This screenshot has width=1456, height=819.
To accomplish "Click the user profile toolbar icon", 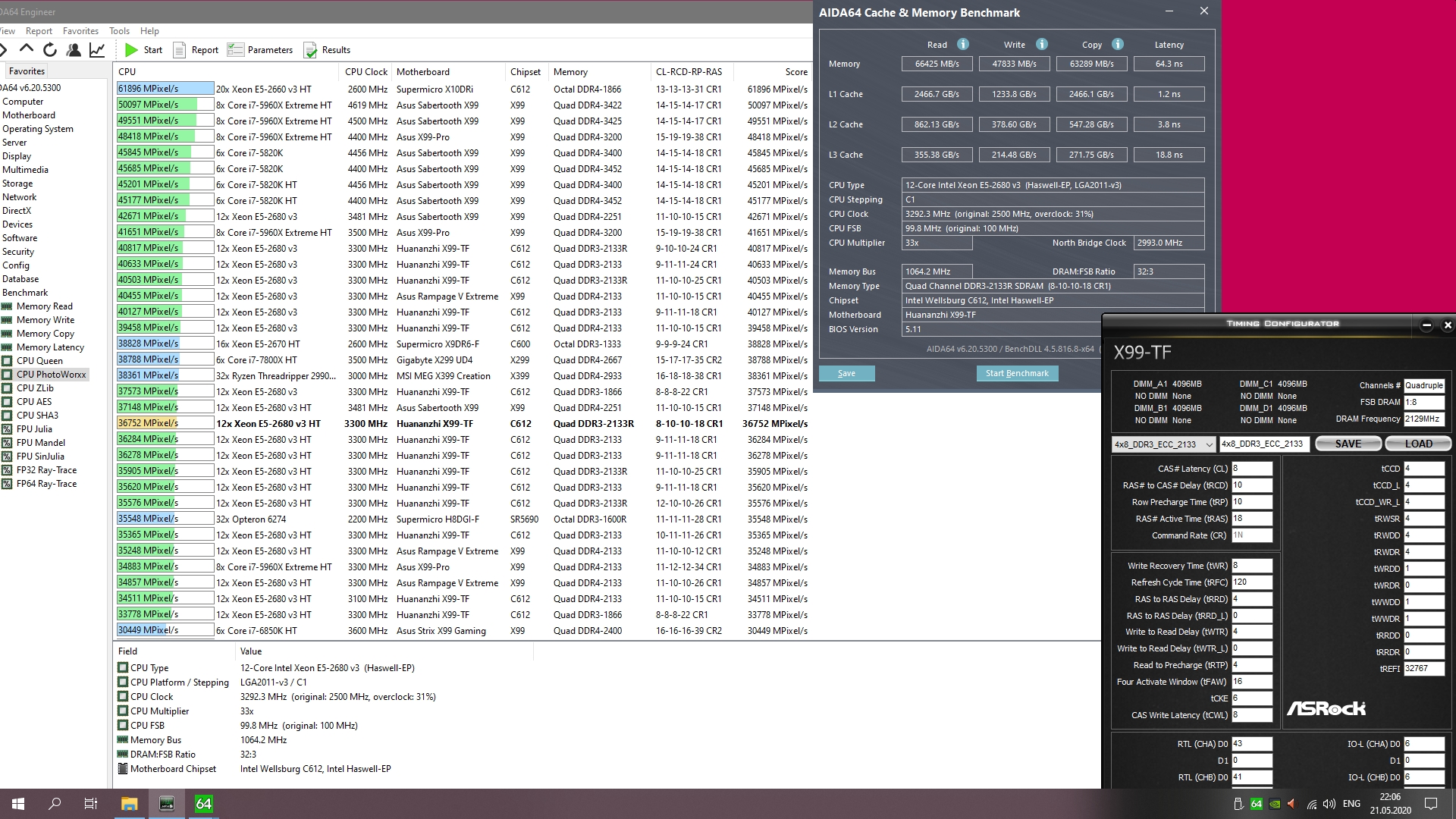I will click(x=74, y=50).
